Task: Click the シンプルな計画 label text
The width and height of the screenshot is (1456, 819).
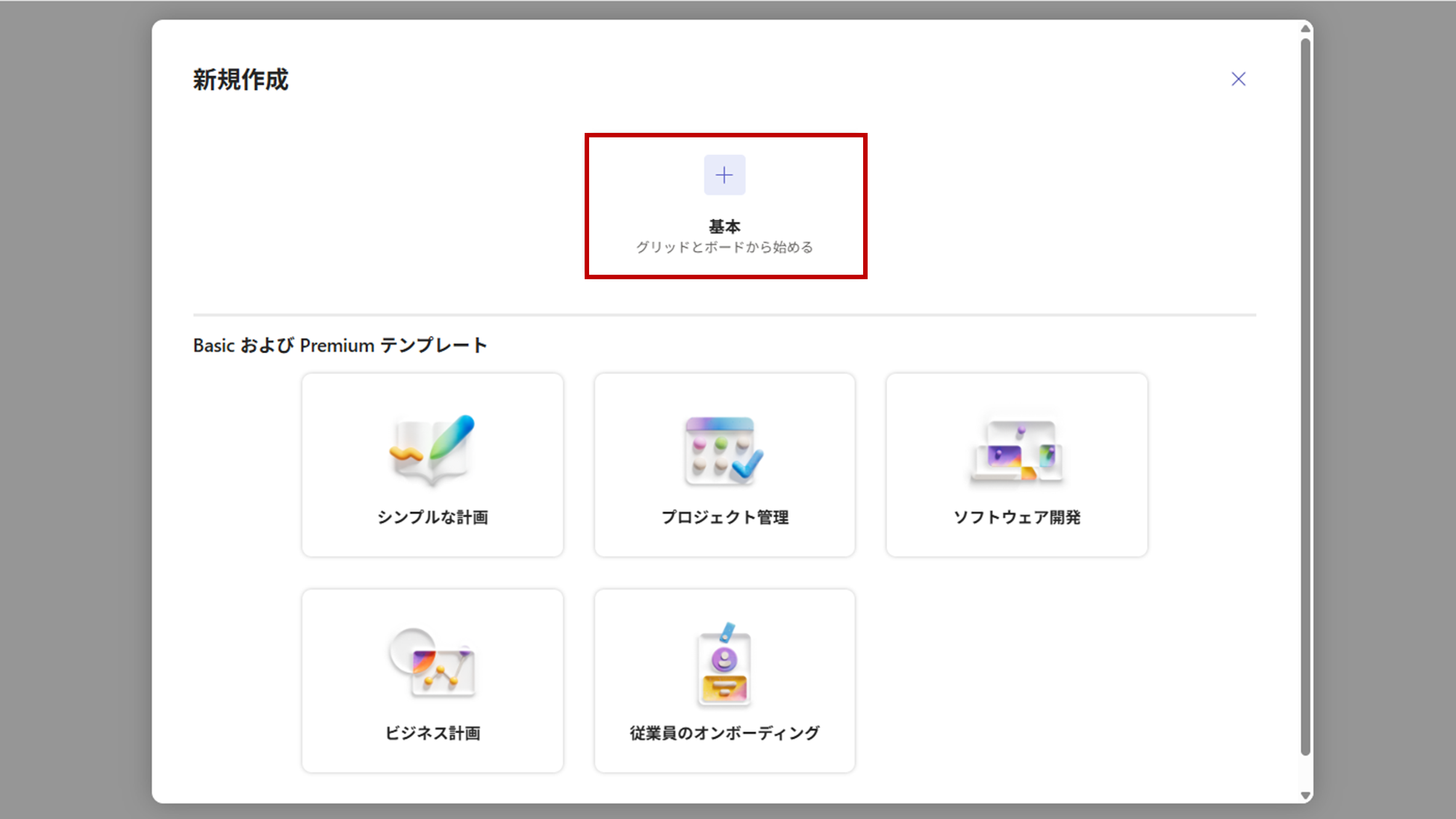Action: click(x=432, y=517)
